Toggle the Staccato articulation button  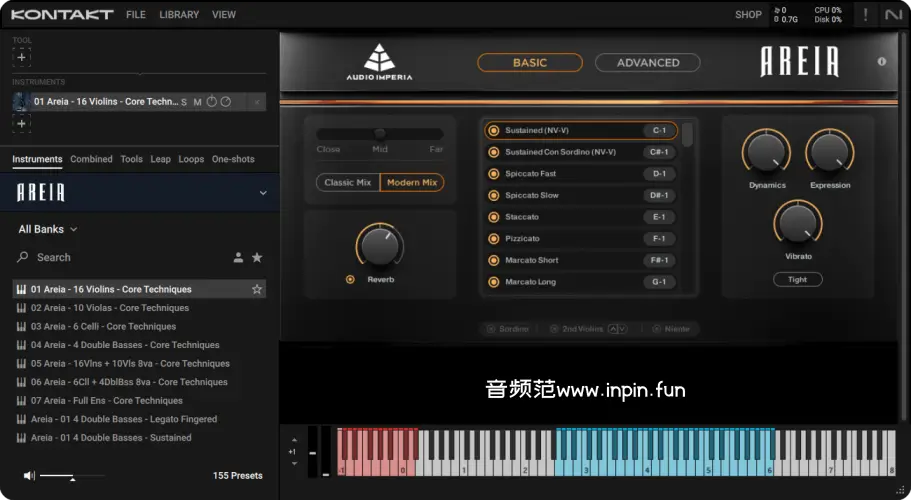(493, 217)
